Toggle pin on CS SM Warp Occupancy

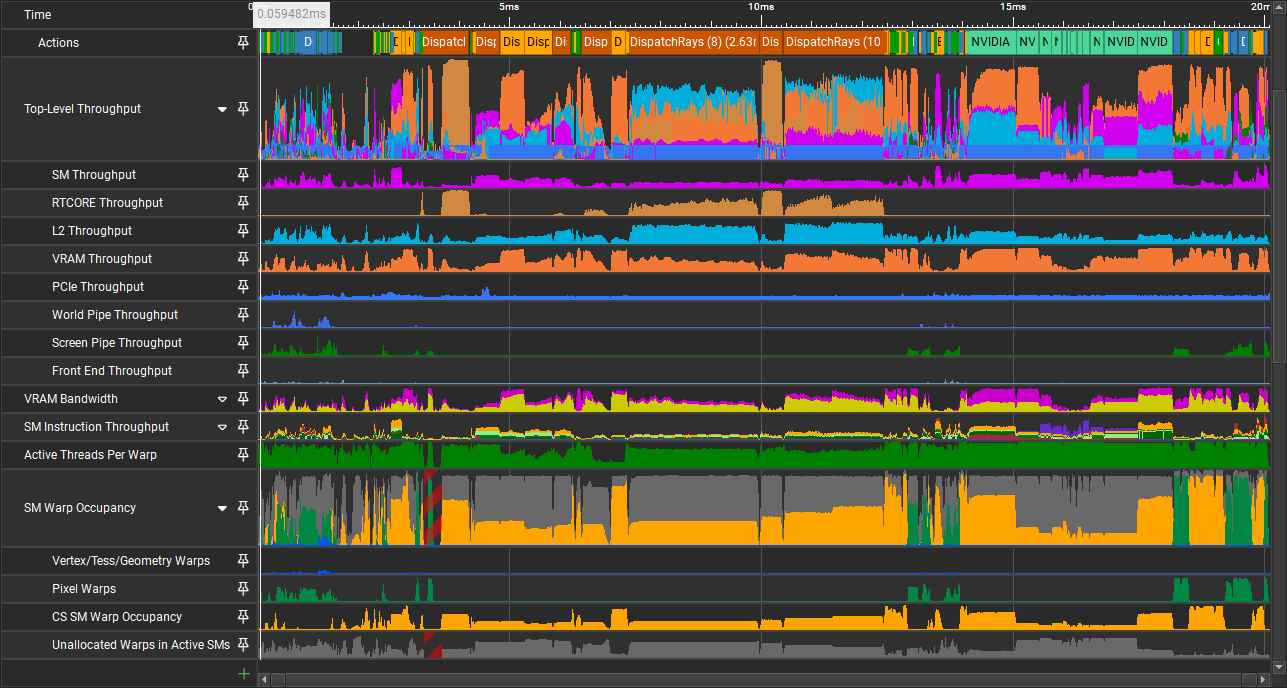[243, 617]
